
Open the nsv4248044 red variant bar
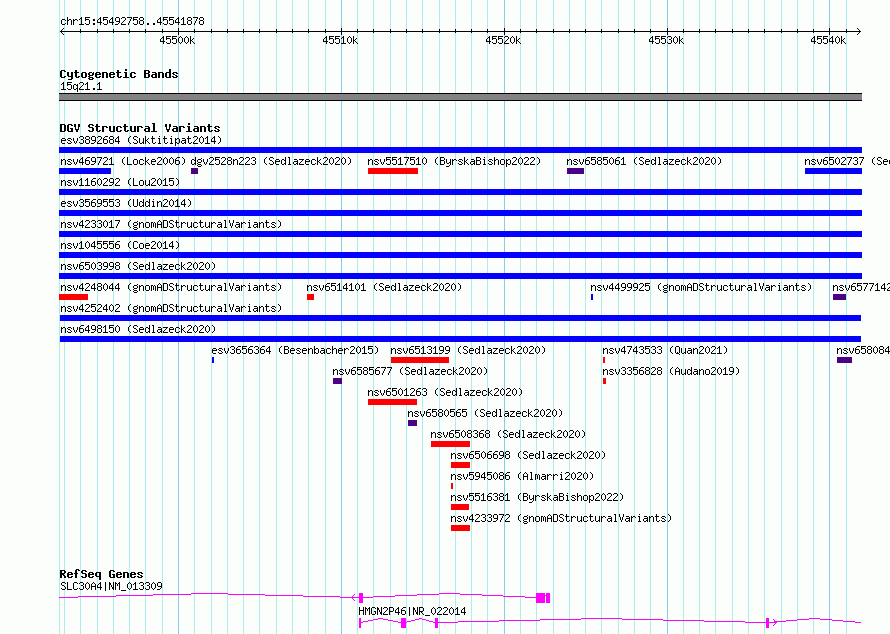click(x=74, y=297)
